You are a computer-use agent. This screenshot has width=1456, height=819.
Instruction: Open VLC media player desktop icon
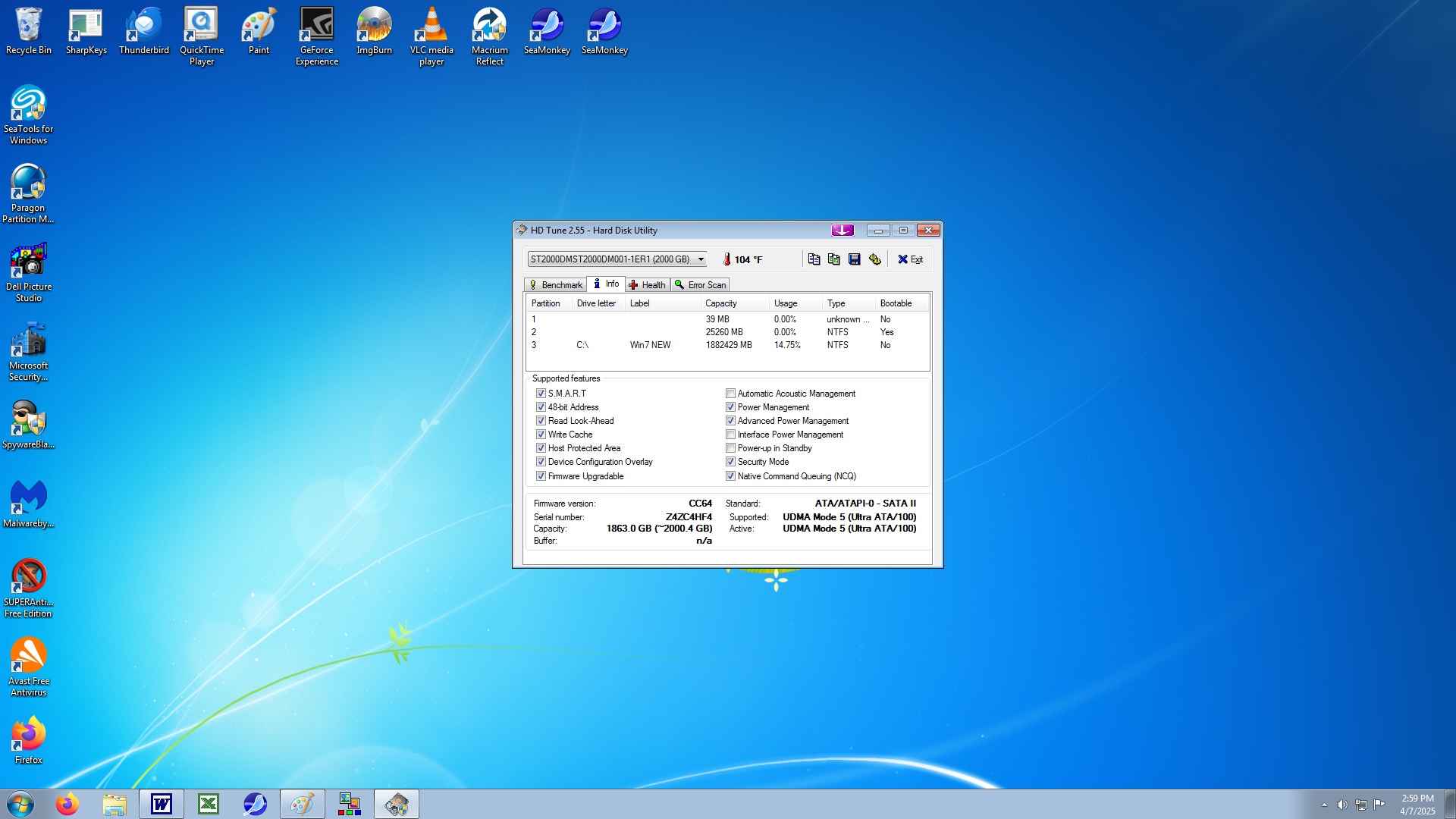pyautogui.click(x=432, y=36)
